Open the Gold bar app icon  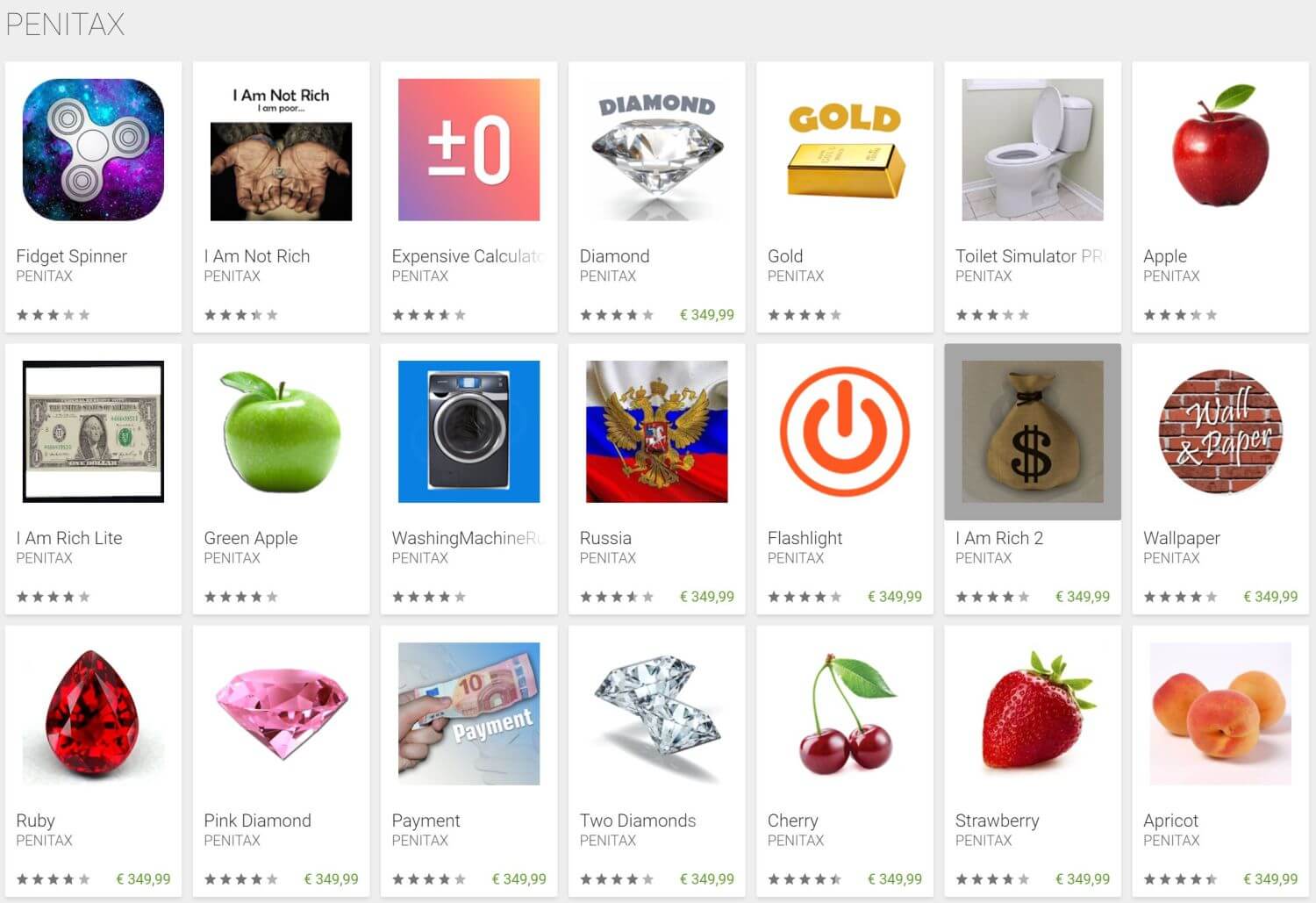(x=845, y=150)
